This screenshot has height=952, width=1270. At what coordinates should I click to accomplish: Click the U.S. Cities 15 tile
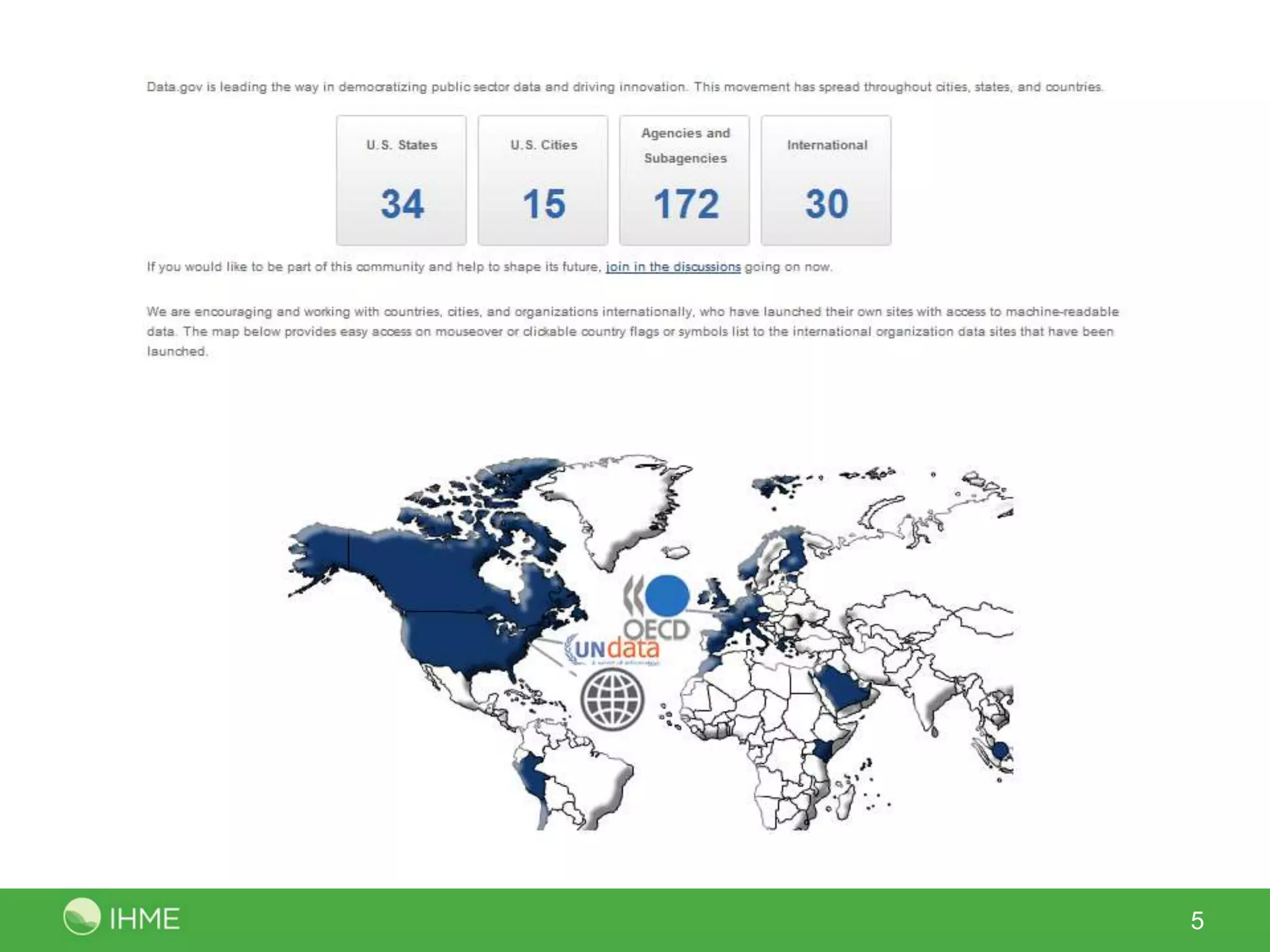point(543,180)
